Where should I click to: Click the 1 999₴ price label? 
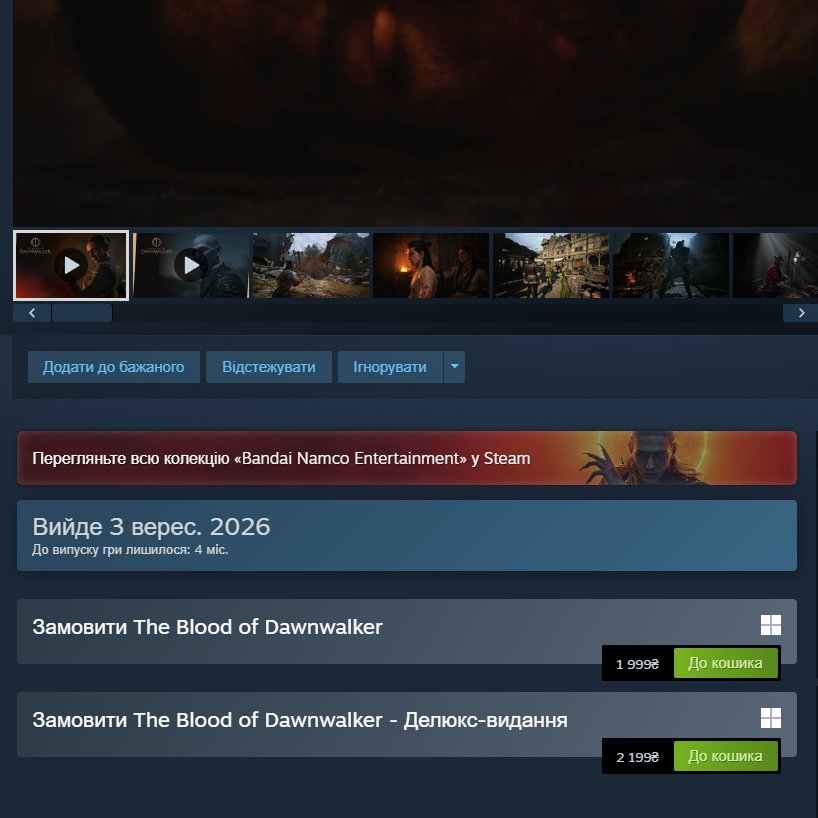click(x=637, y=664)
